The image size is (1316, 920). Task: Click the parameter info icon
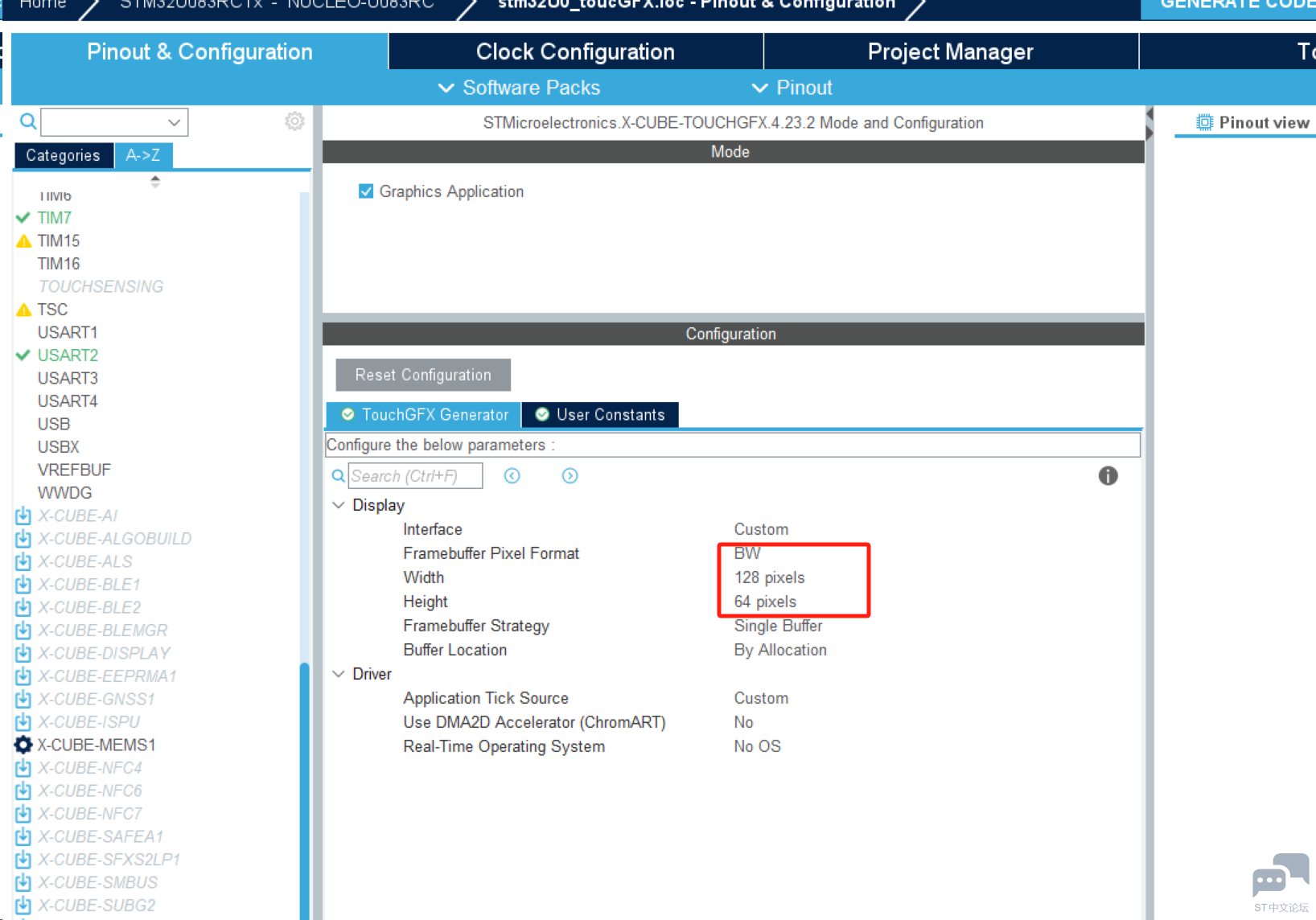[x=1108, y=476]
